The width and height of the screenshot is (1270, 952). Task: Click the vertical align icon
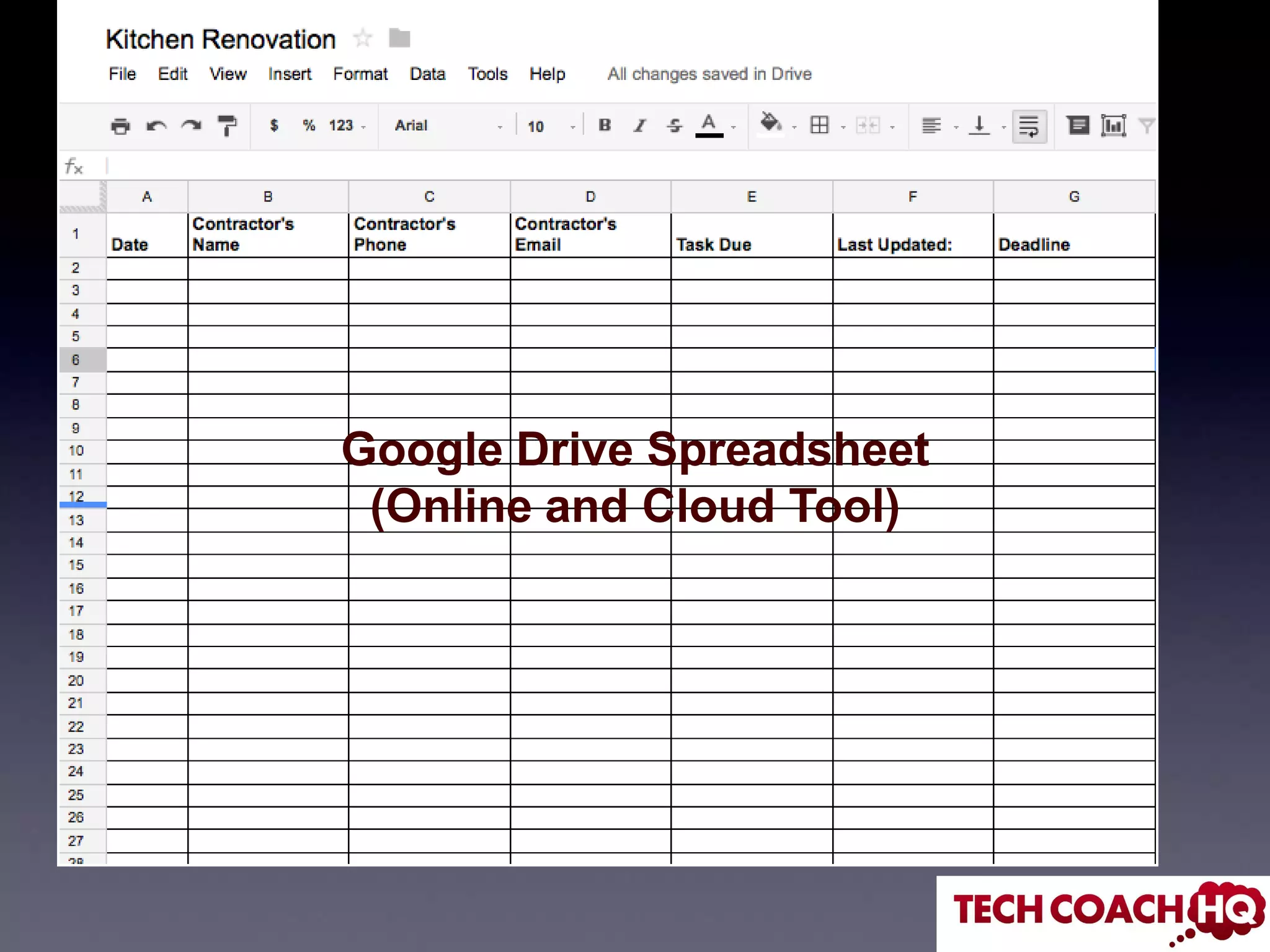tap(979, 126)
